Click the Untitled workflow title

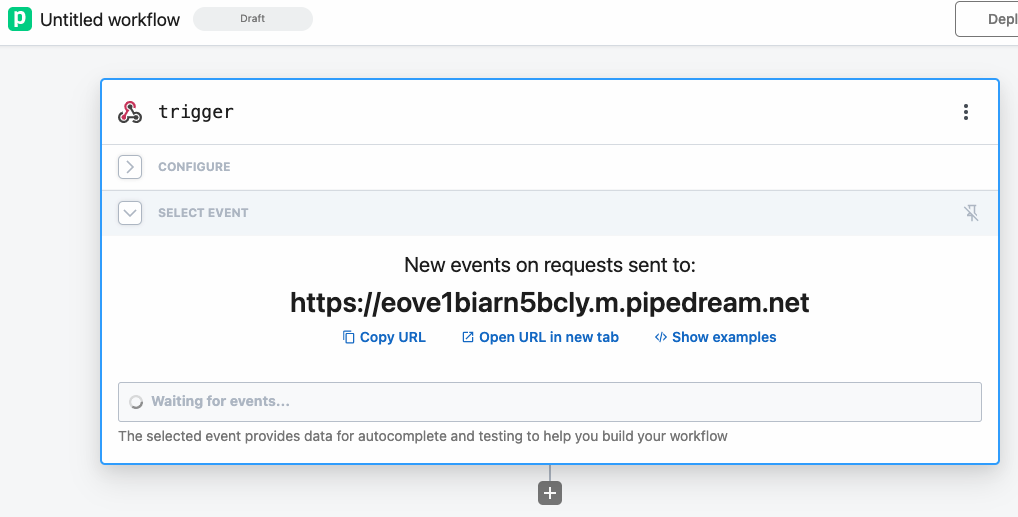110,19
